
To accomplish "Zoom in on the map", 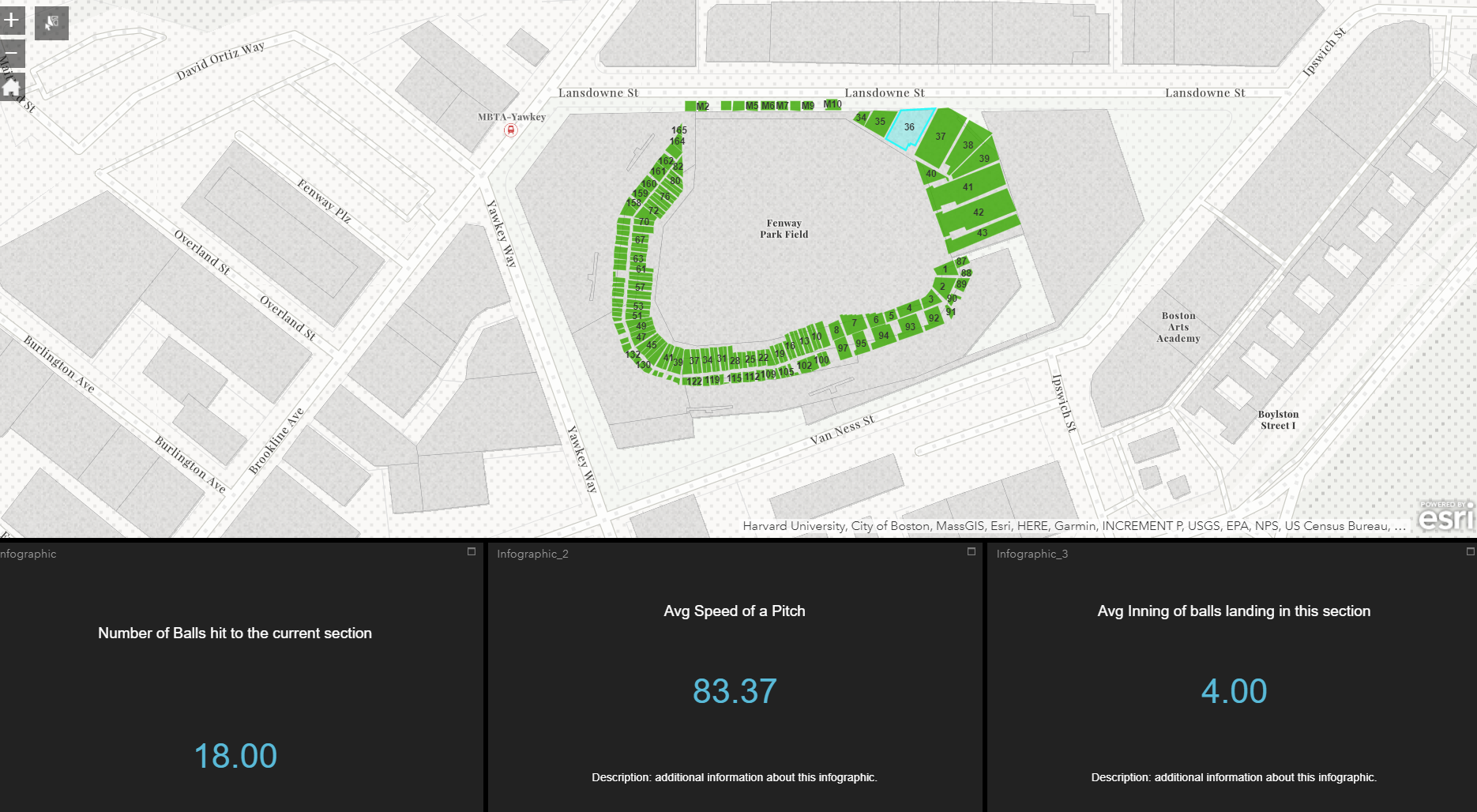I will coord(11,21).
